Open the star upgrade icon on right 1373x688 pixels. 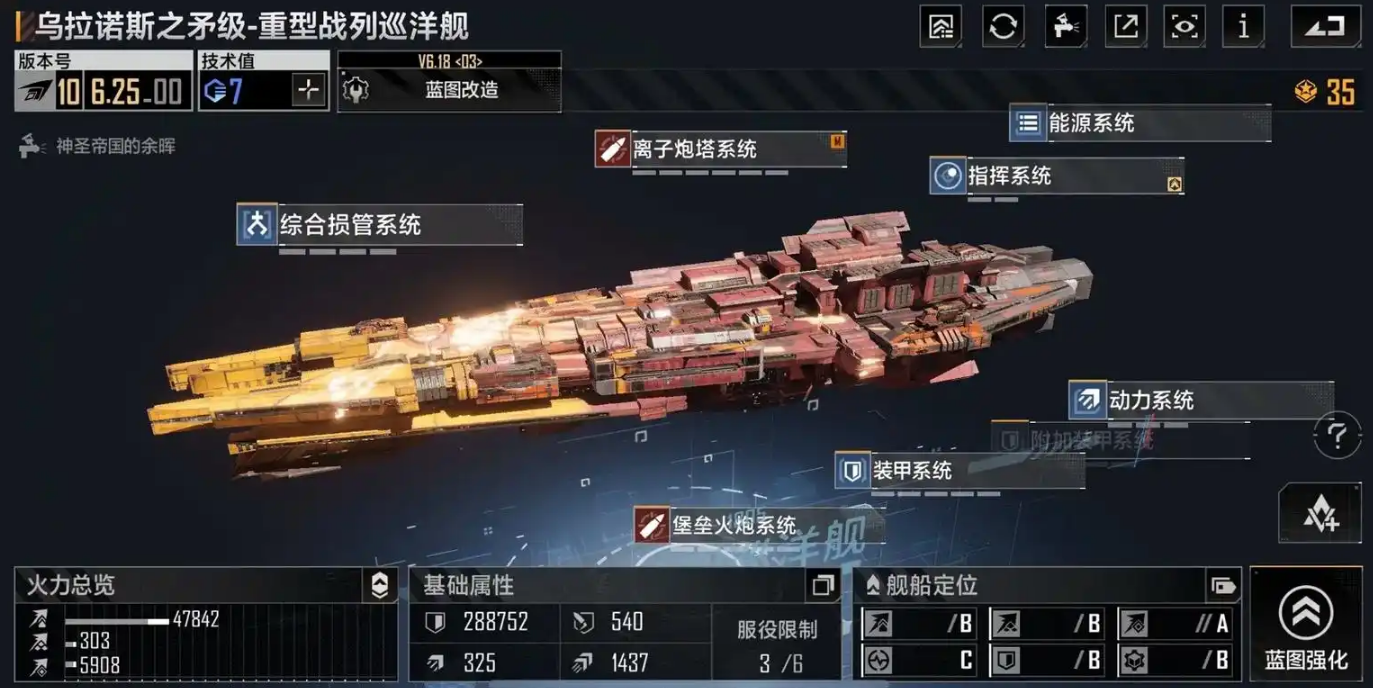click(1320, 513)
